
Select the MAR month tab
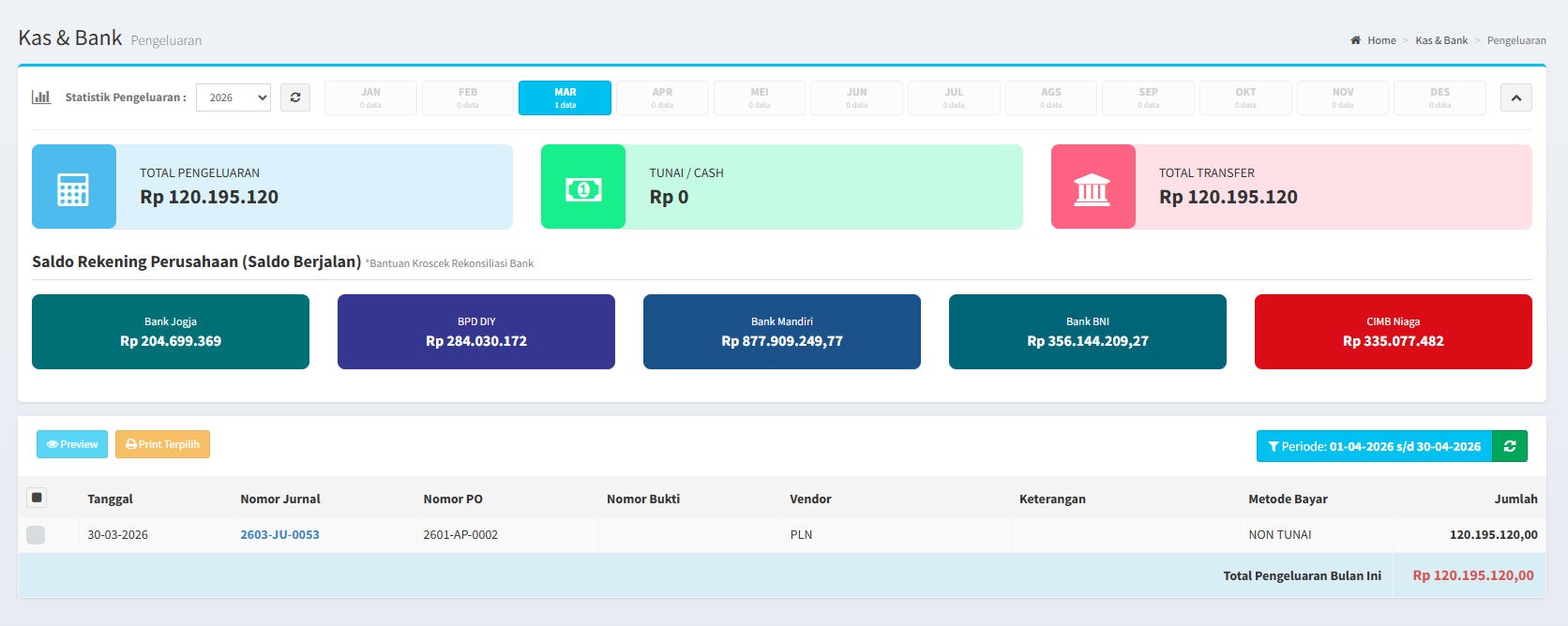565,97
